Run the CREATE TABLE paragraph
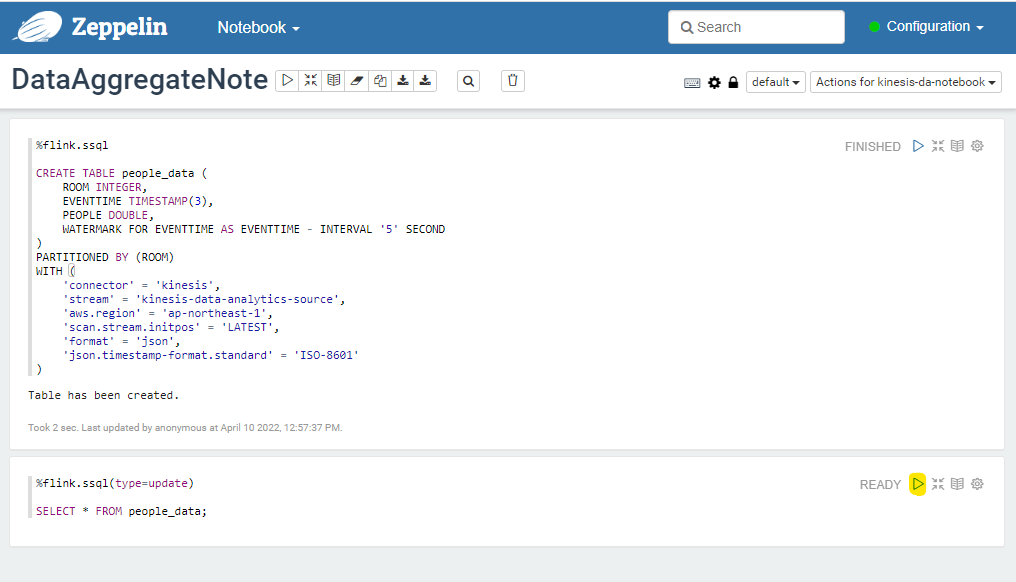 (918, 146)
